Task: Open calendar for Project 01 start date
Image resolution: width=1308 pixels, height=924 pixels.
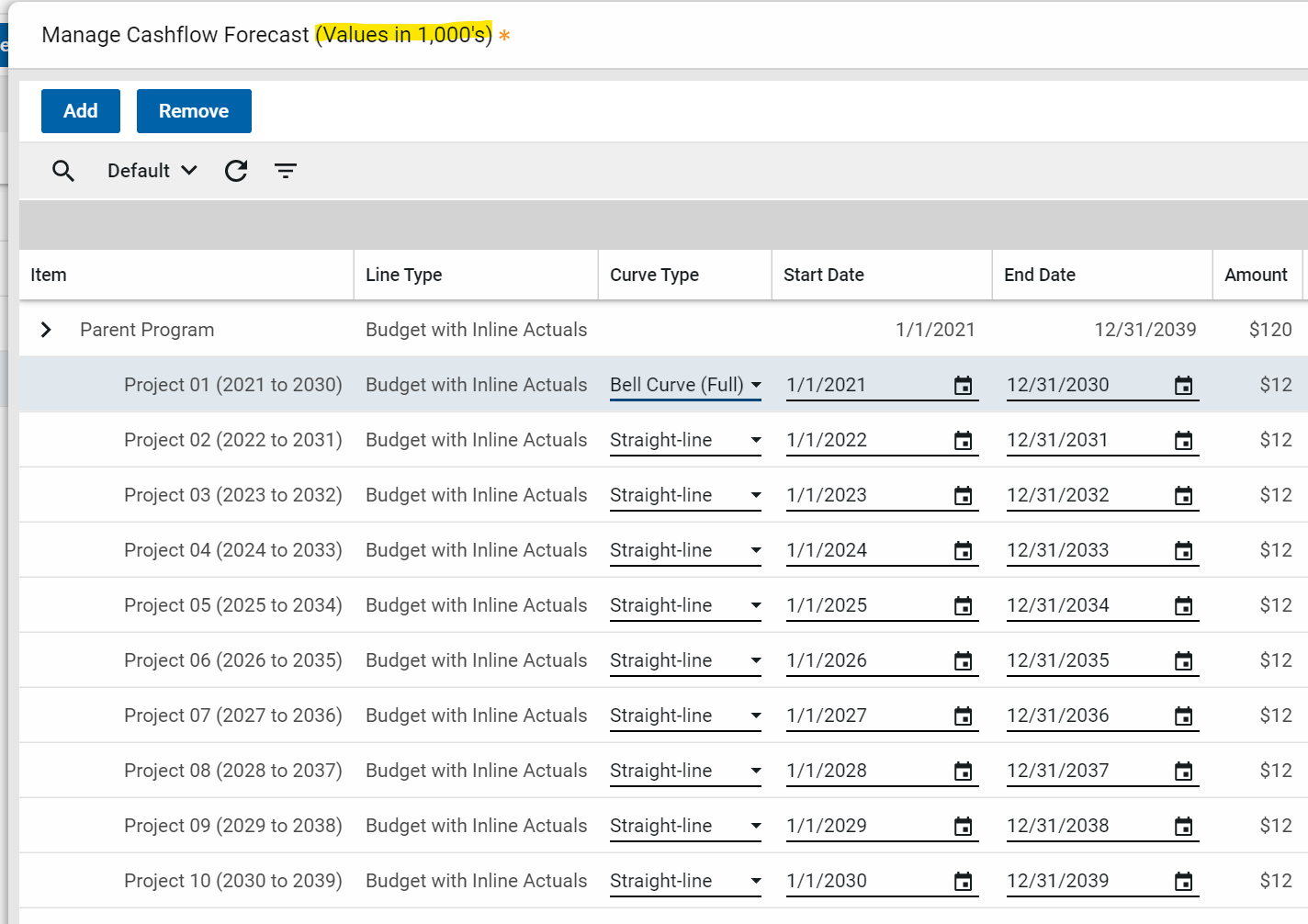Action: [x=963, y=386]
